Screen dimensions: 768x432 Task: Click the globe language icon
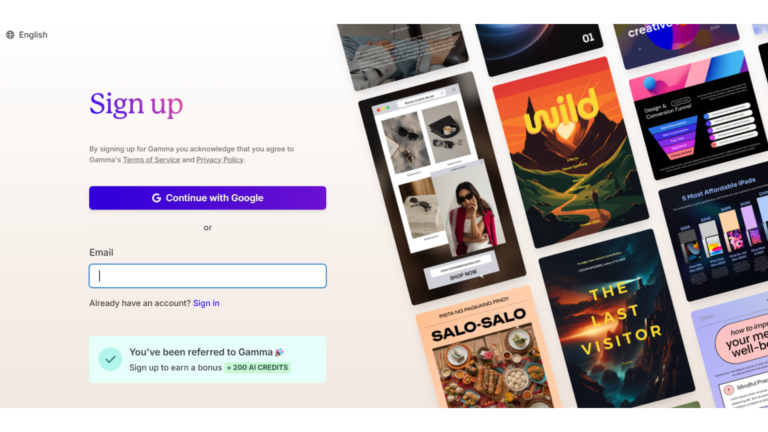point(10,35)
